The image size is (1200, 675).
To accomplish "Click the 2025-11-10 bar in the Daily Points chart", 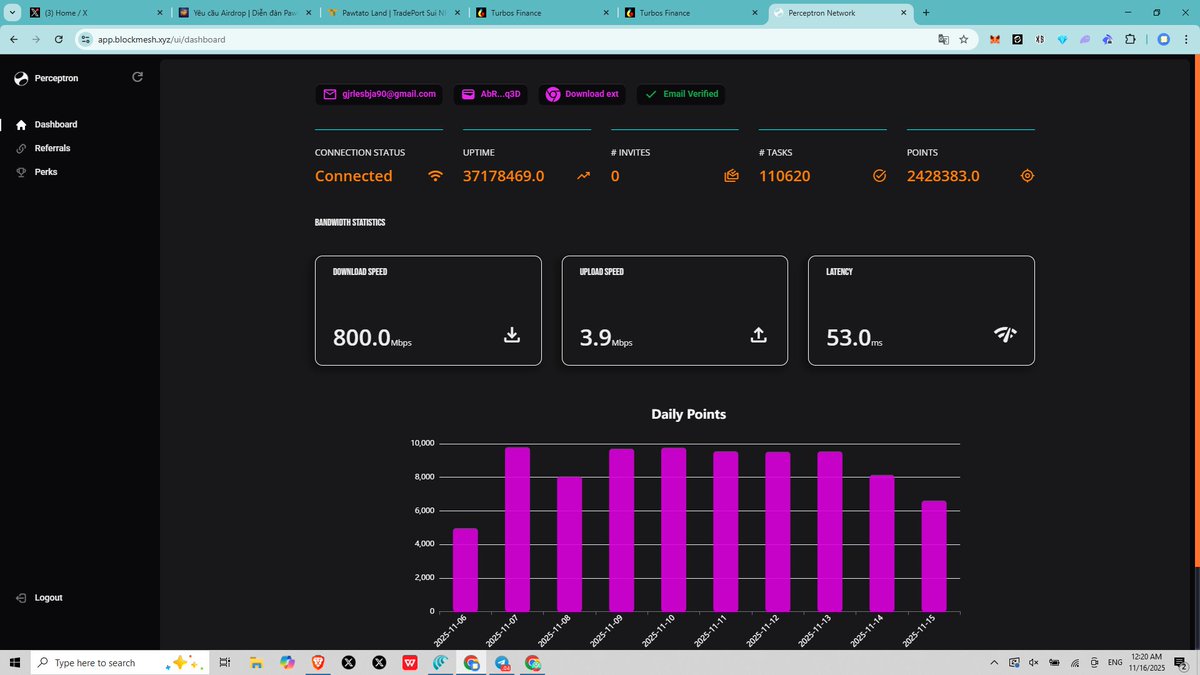I will coord(674,530).
